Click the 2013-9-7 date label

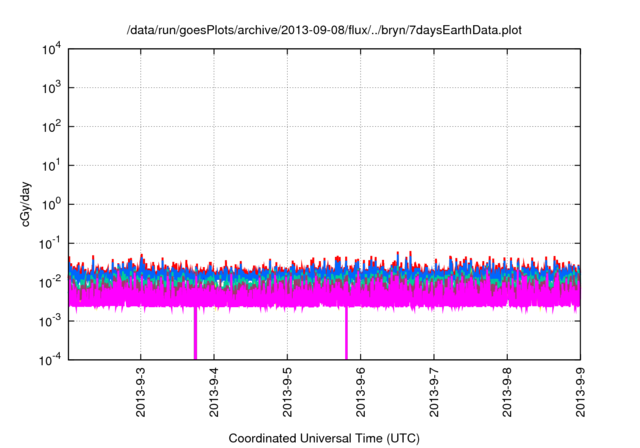pos(434,392)
